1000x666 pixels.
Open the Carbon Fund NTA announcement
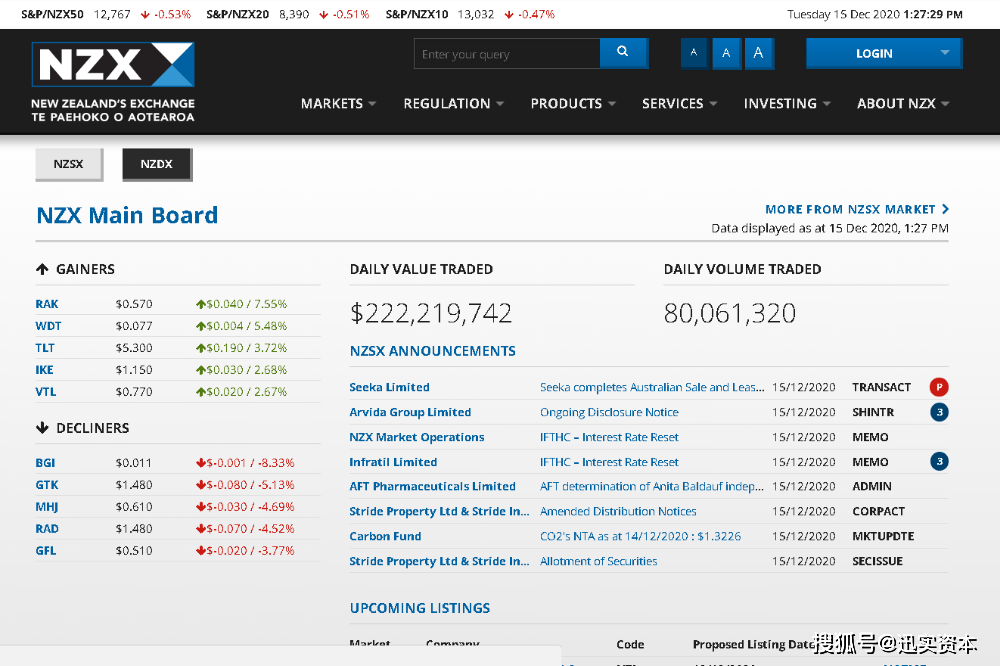(640, 536)
